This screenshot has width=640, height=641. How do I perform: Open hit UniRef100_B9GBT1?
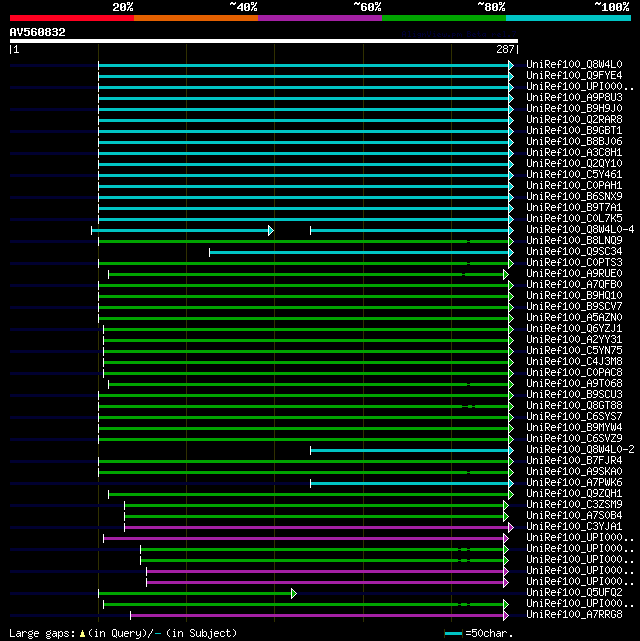pos(574,131)
